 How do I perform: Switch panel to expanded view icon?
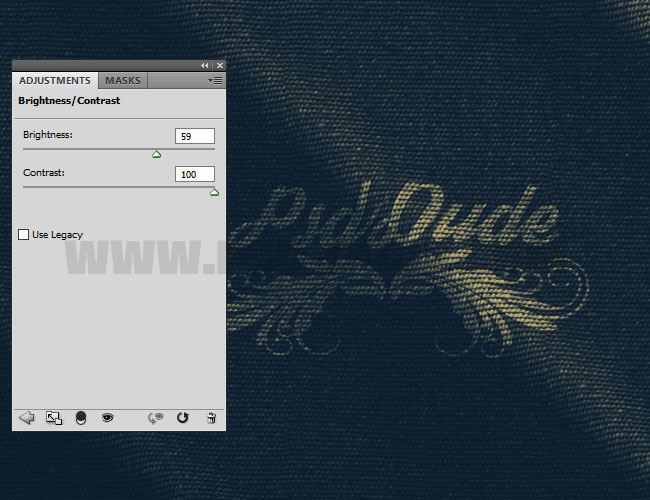[54, 418]
